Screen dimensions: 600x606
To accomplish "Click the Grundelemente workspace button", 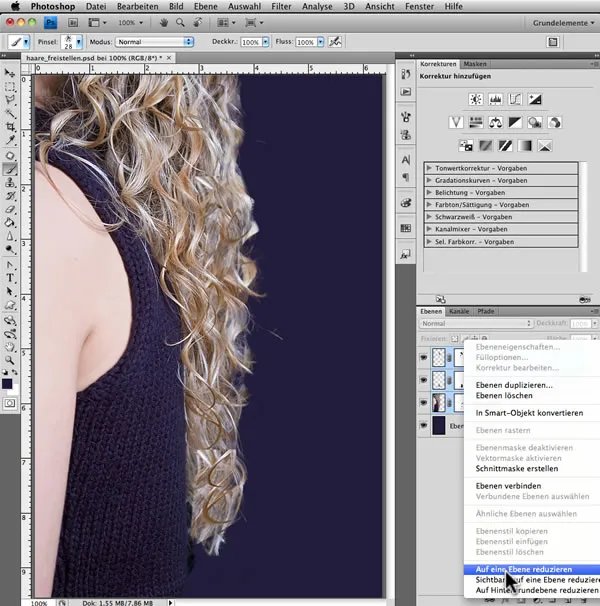I will coord(558,21).
